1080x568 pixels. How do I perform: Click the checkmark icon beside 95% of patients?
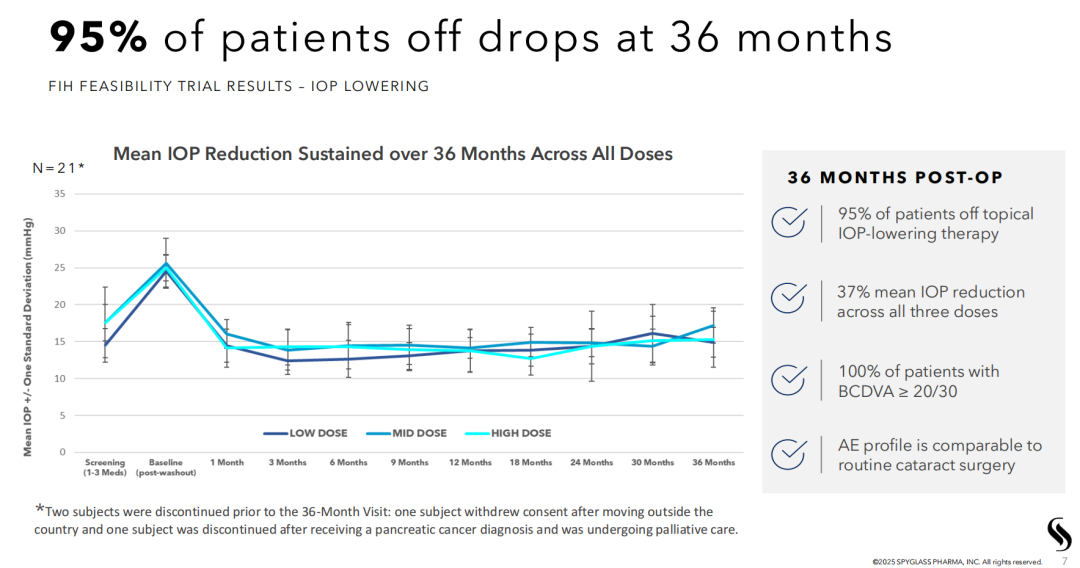point(789,222)
